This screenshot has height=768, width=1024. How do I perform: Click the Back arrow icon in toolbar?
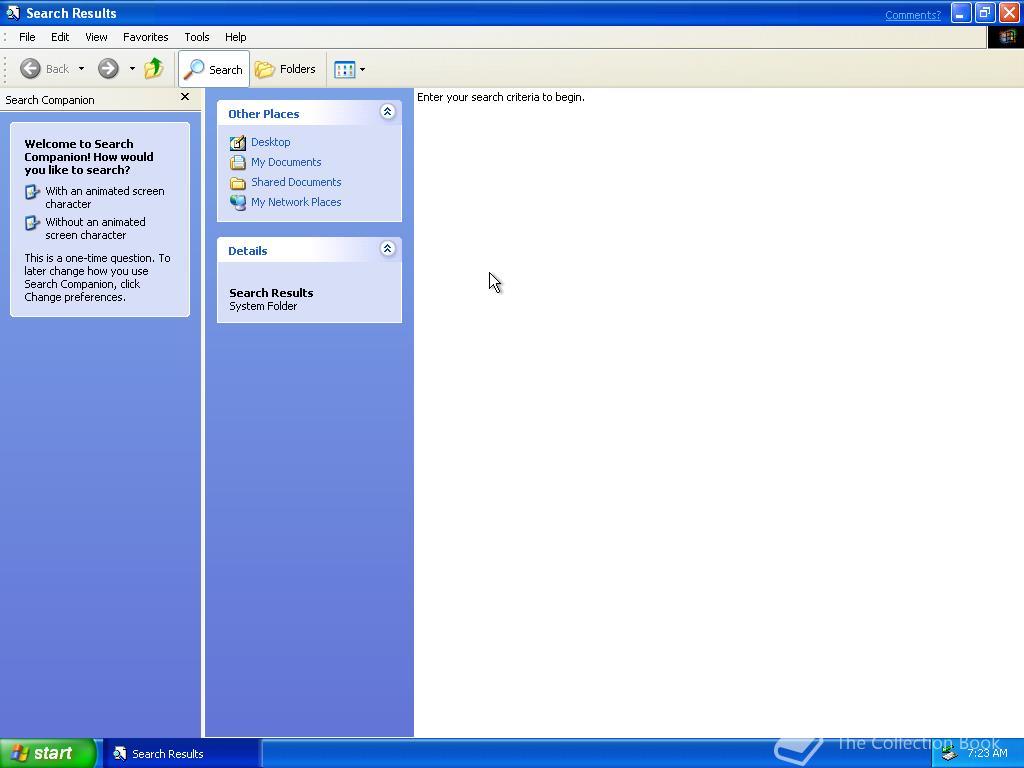(30, 69)
